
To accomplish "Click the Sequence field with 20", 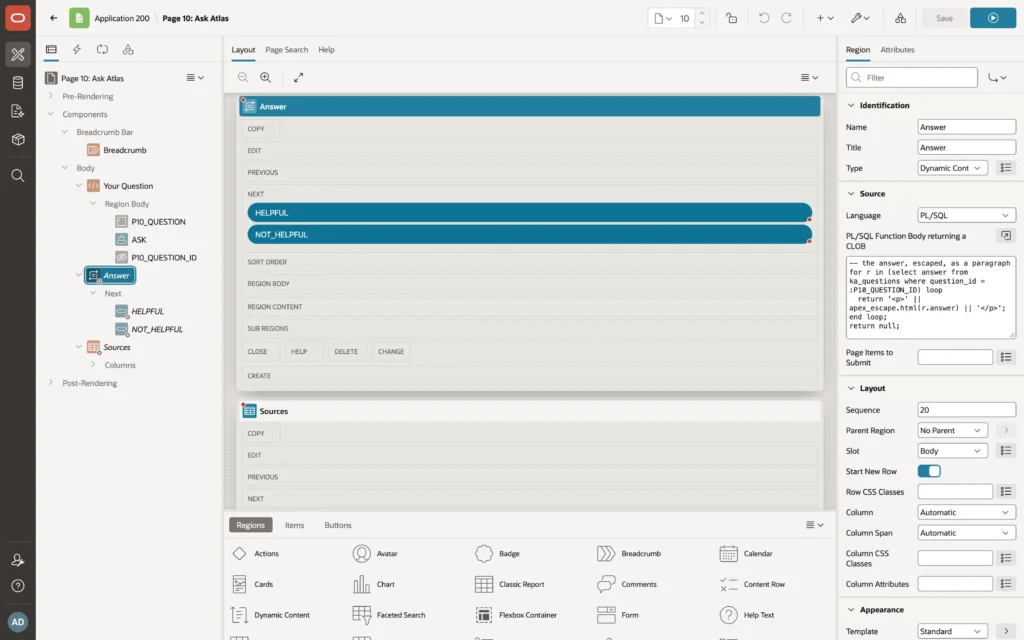I will (967, 410).
